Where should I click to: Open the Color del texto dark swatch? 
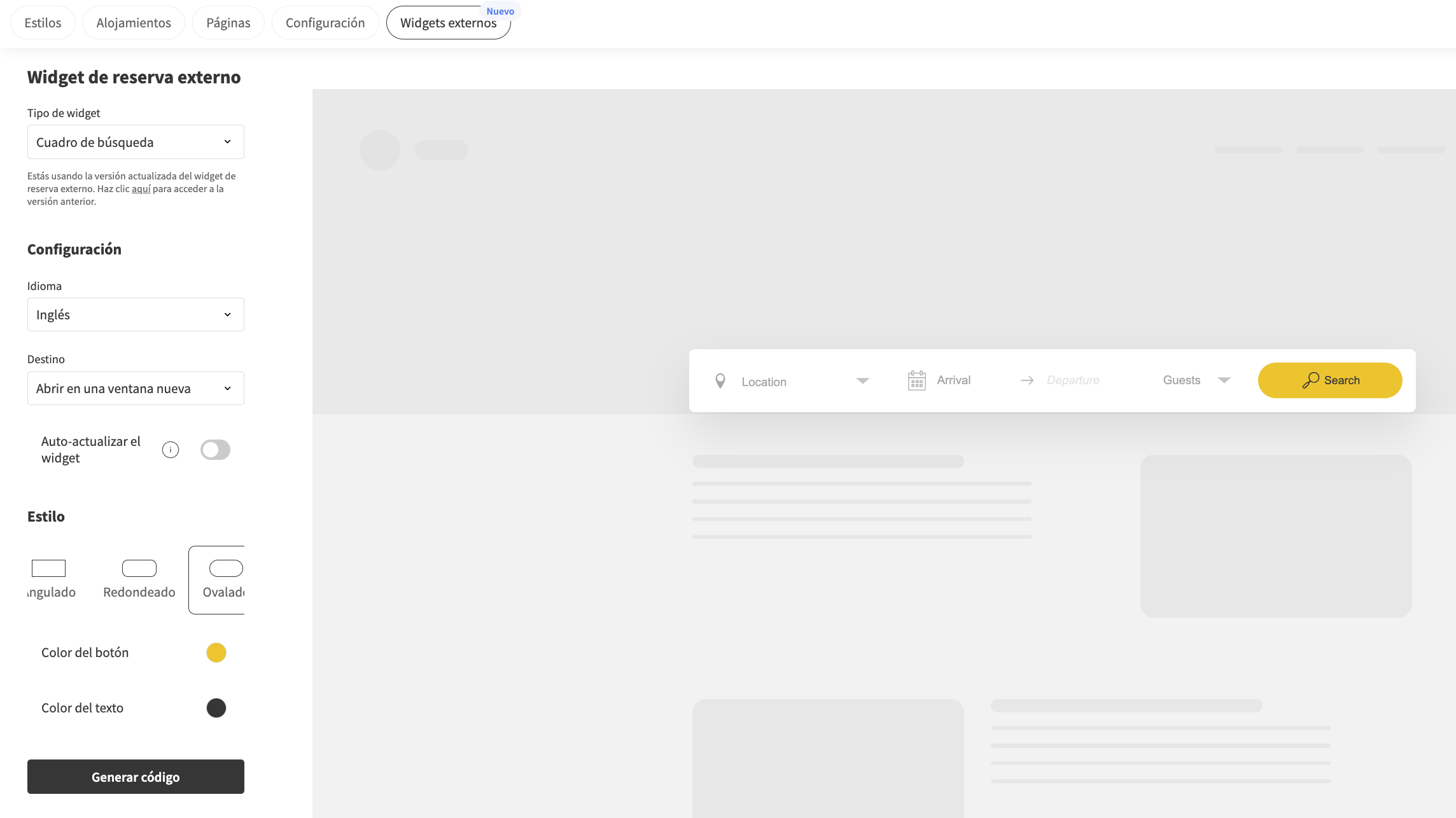216,708
